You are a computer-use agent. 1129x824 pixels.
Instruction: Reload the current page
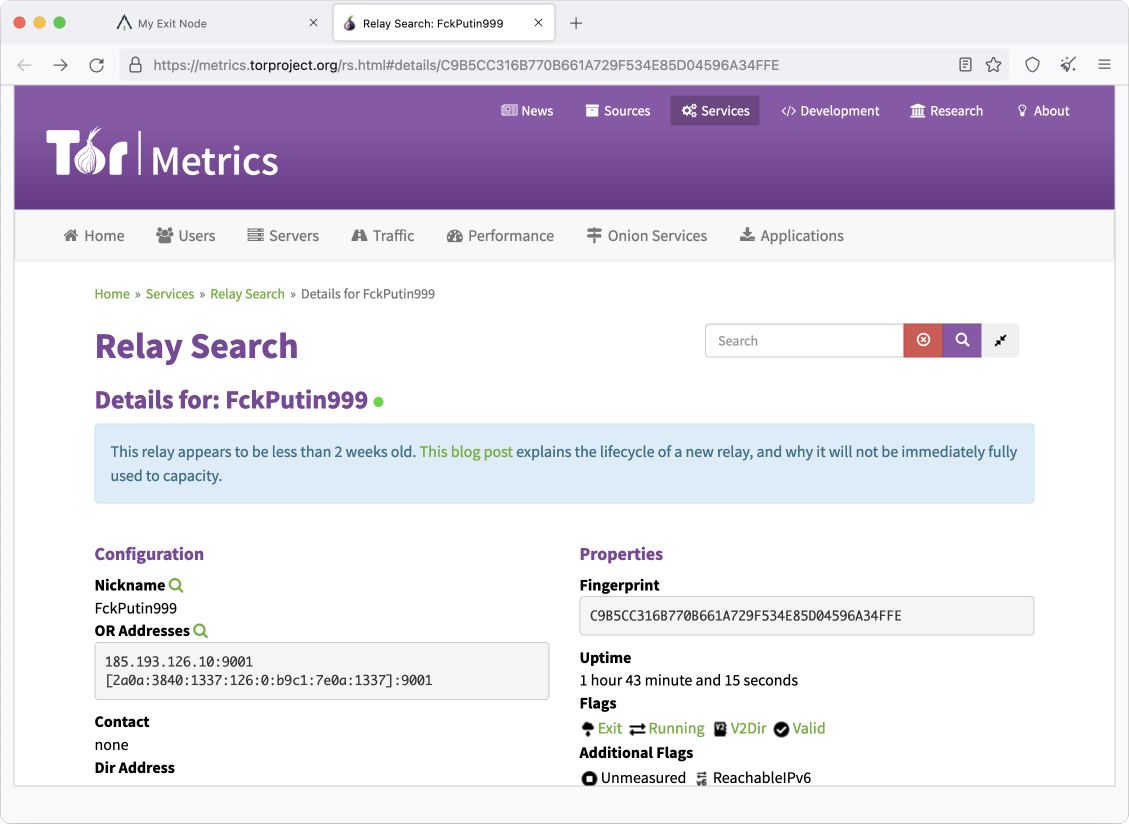pos(96,65)
